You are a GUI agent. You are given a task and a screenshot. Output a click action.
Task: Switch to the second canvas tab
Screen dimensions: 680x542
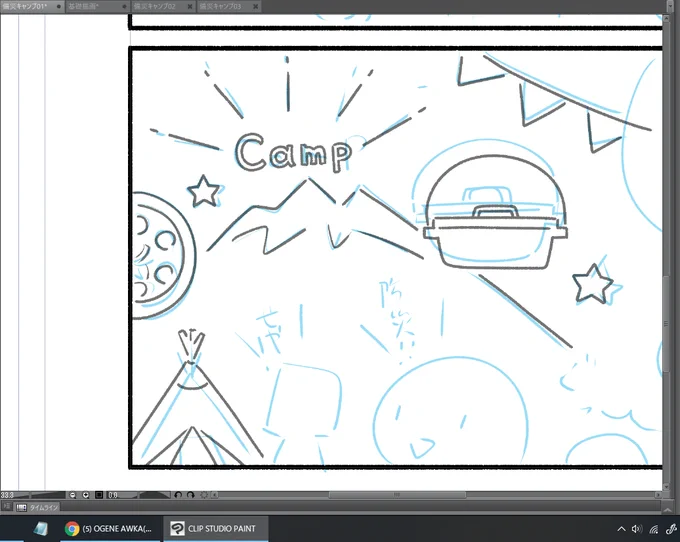98,6
